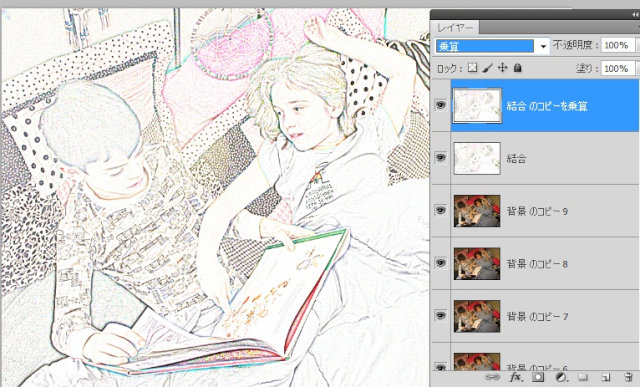640x387 pixels.
Task: Create new fill or adjustment layer icon
Action: [561, 377]
